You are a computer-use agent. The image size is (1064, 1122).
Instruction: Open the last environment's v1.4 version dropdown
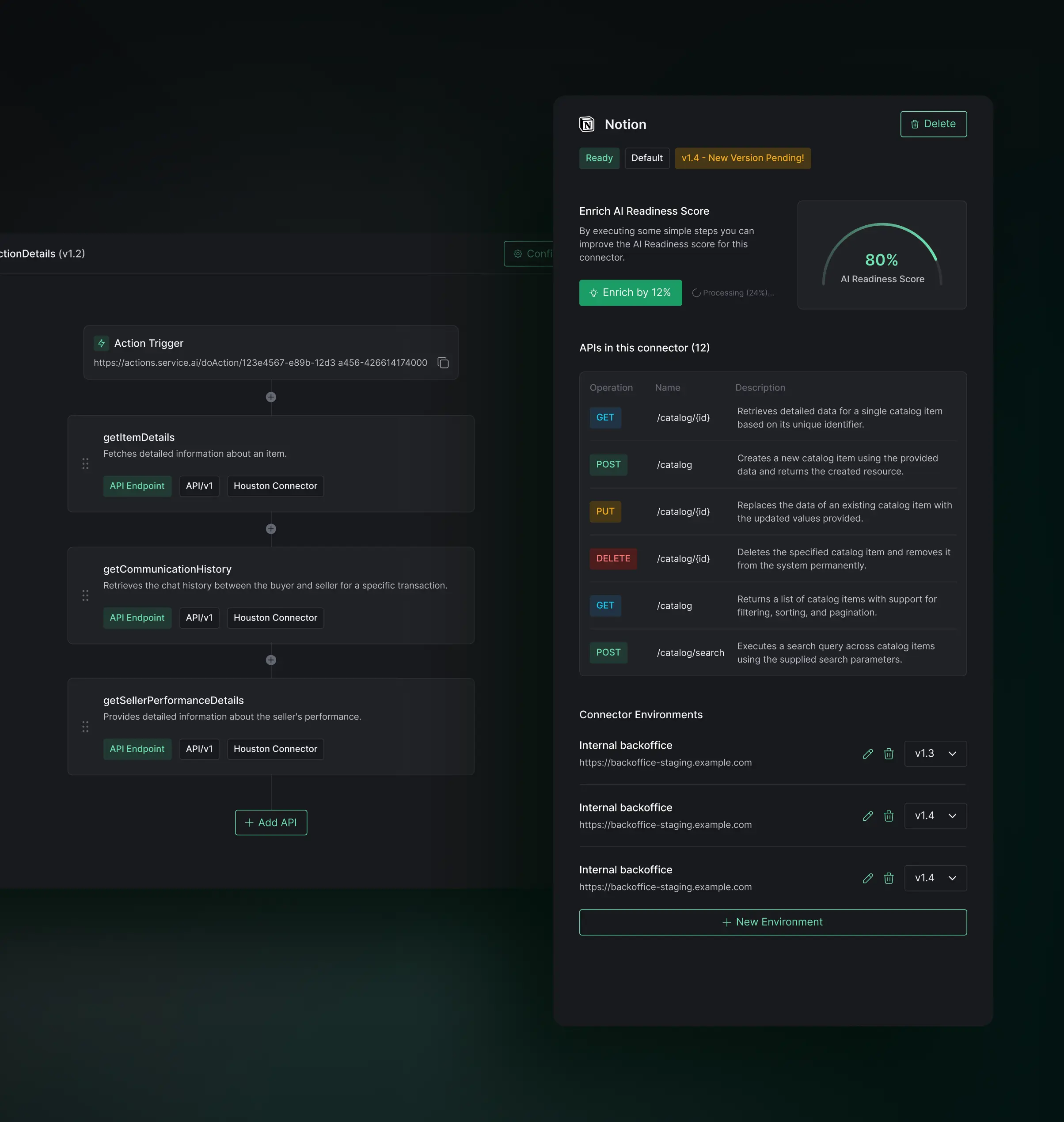coord(935,878)
